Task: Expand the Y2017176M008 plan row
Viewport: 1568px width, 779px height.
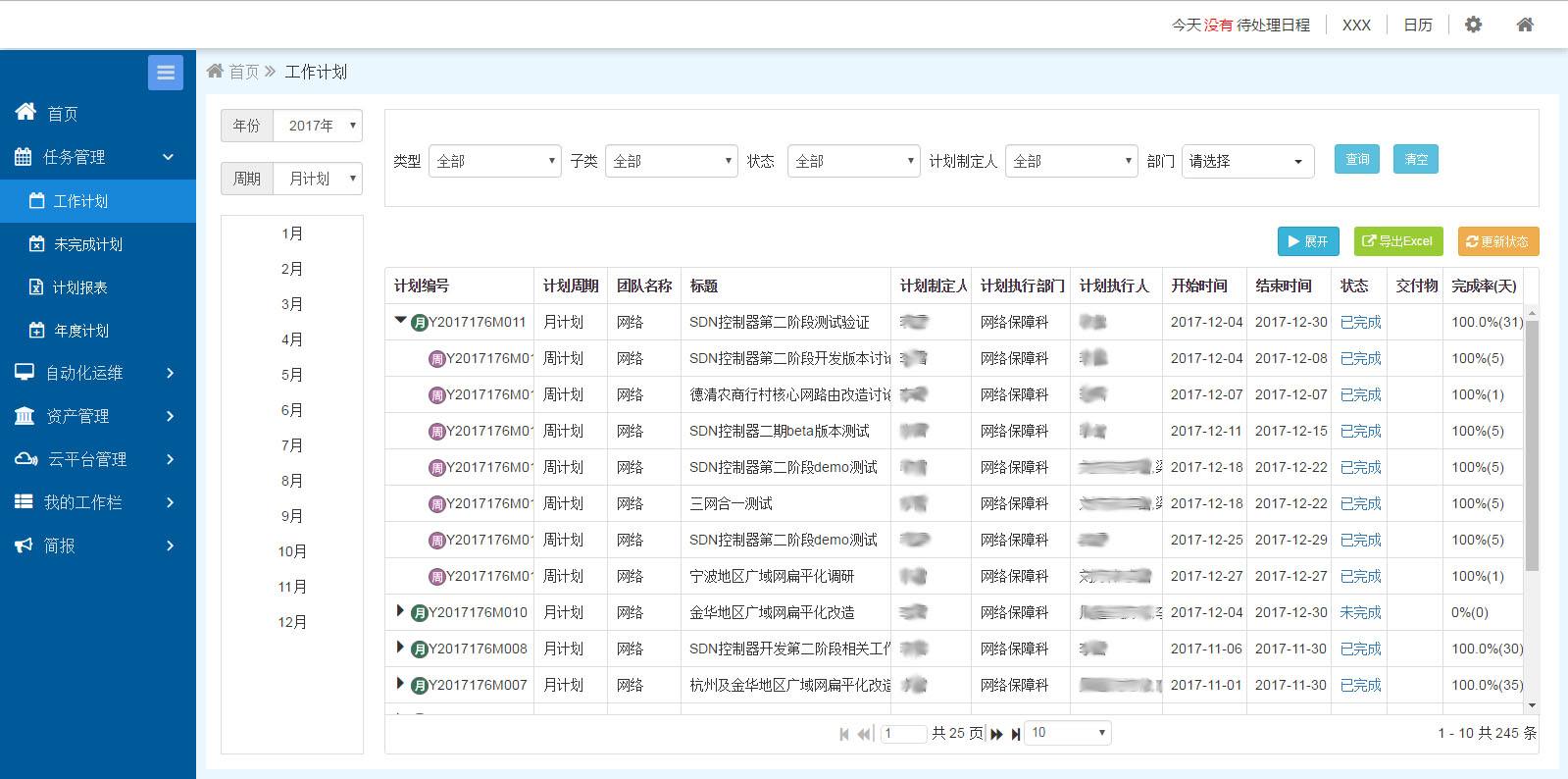Action: [400, 647]
